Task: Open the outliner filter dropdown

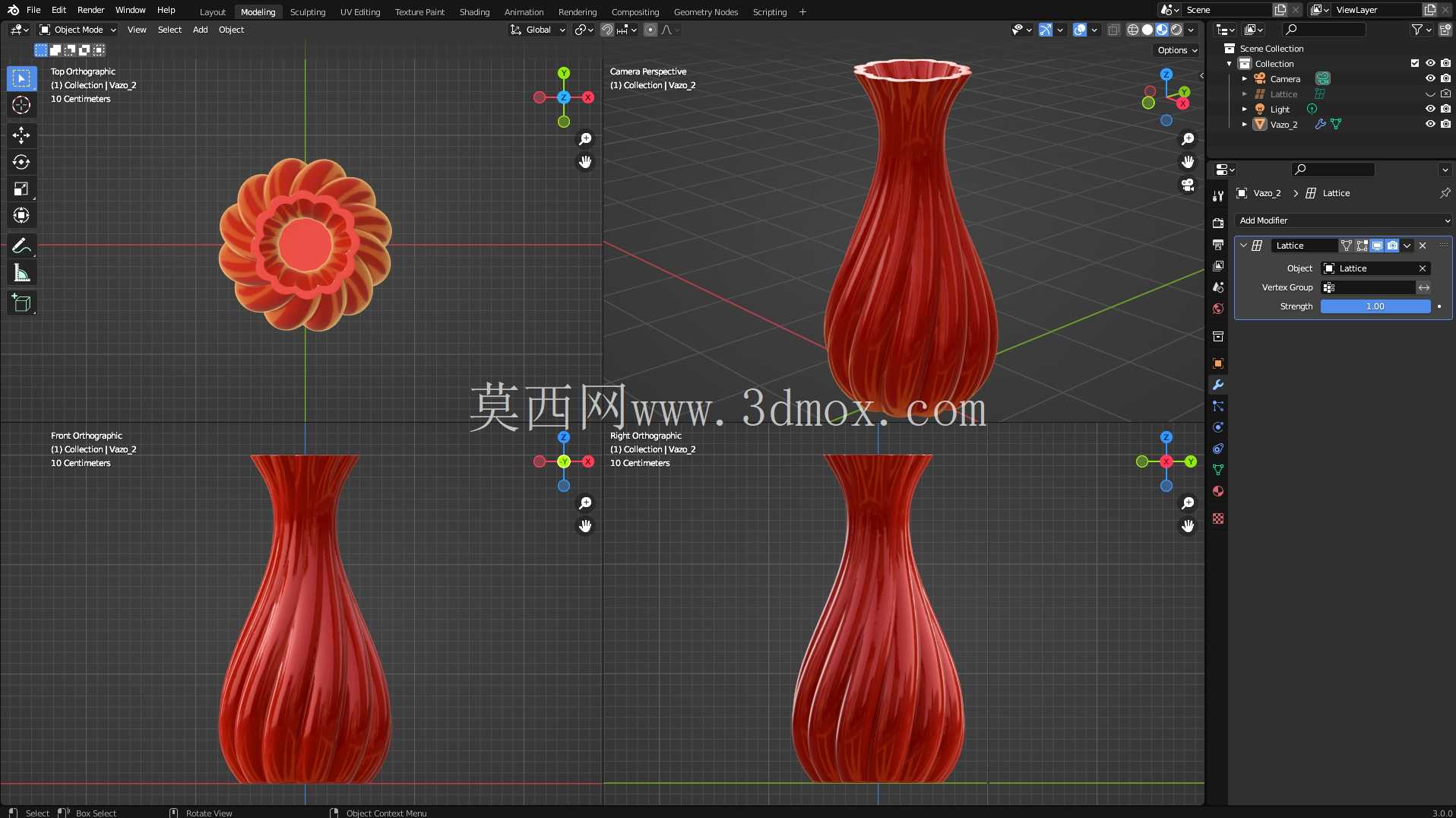Action: [x=1421, y=30]
